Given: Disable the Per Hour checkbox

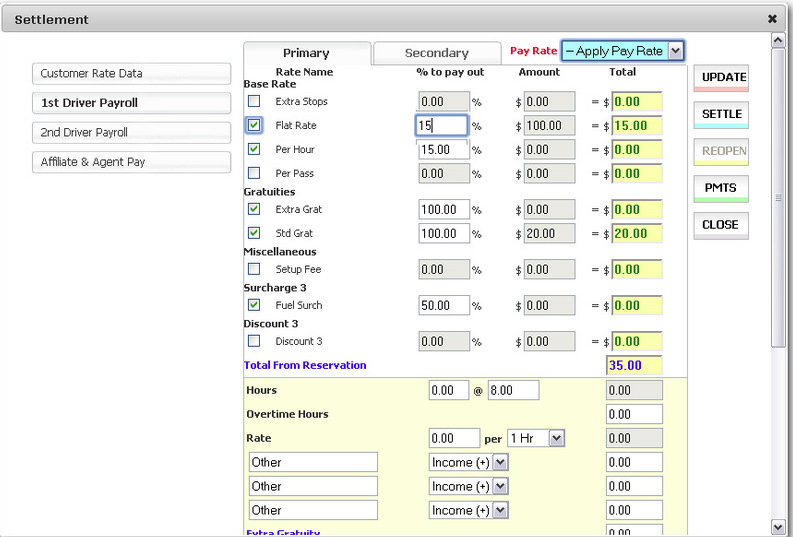Looking at the screenshot, I should tap(254, 149).
